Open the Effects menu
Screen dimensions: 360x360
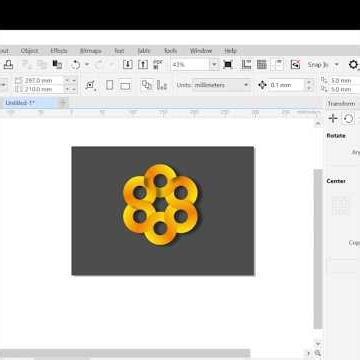pyautogui.click(x=59, y=51)
